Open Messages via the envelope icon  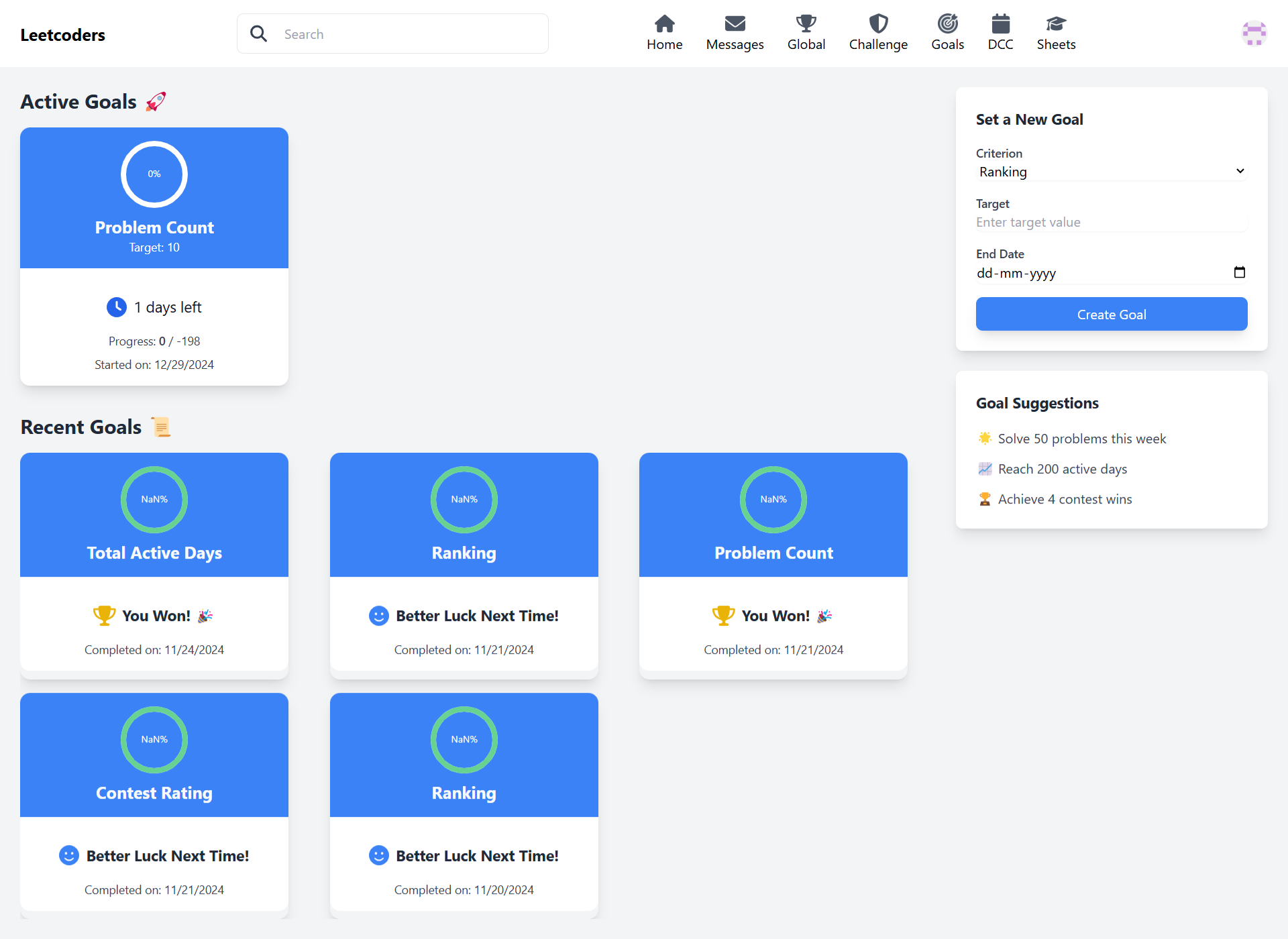[735, 24]
